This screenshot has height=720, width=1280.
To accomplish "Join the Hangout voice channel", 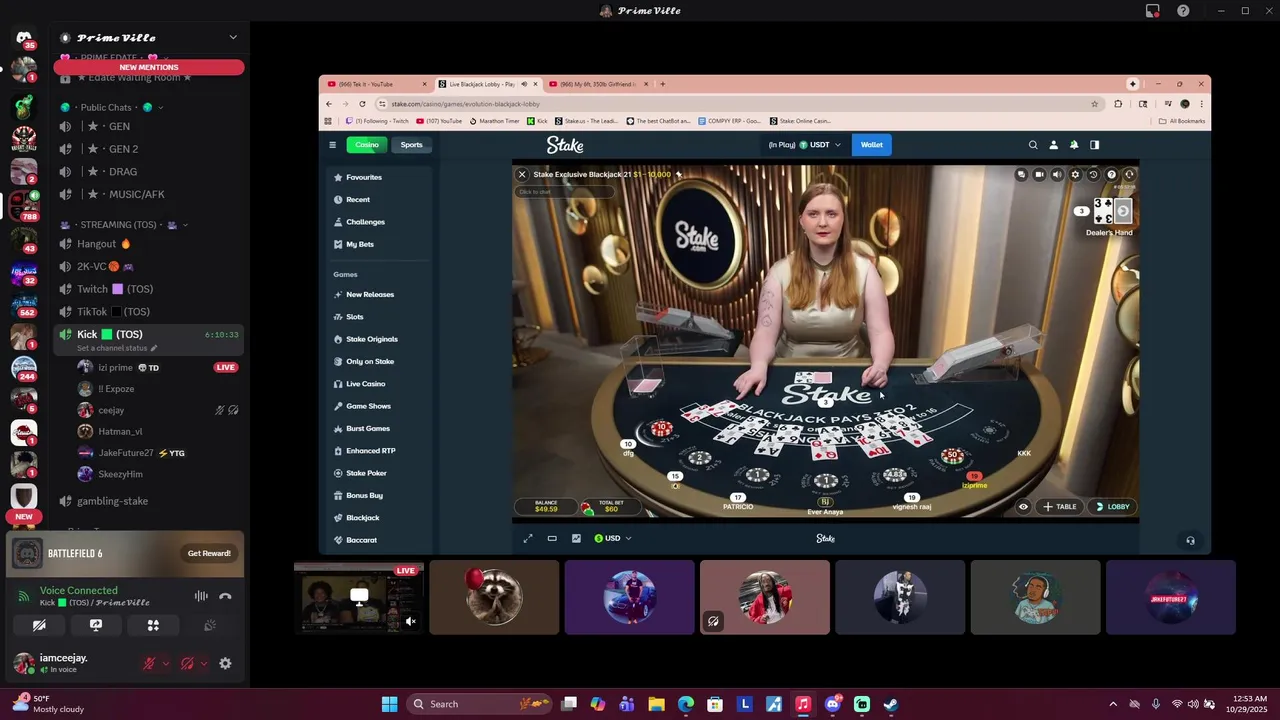I will [x=148, y=244].
